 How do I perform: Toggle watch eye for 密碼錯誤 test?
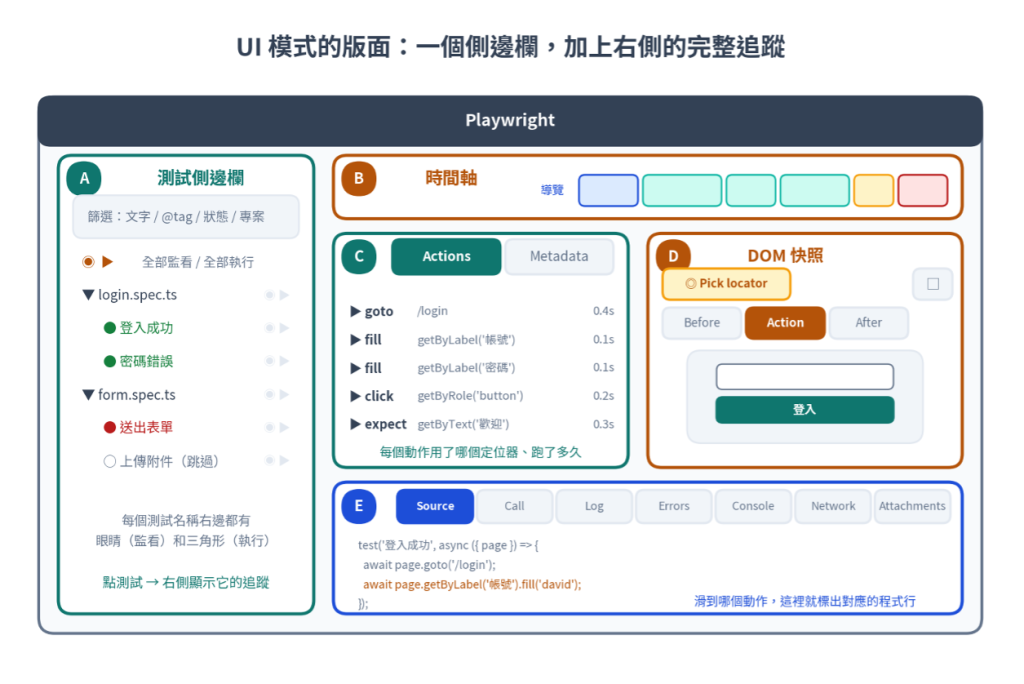(x=269, y=361)
